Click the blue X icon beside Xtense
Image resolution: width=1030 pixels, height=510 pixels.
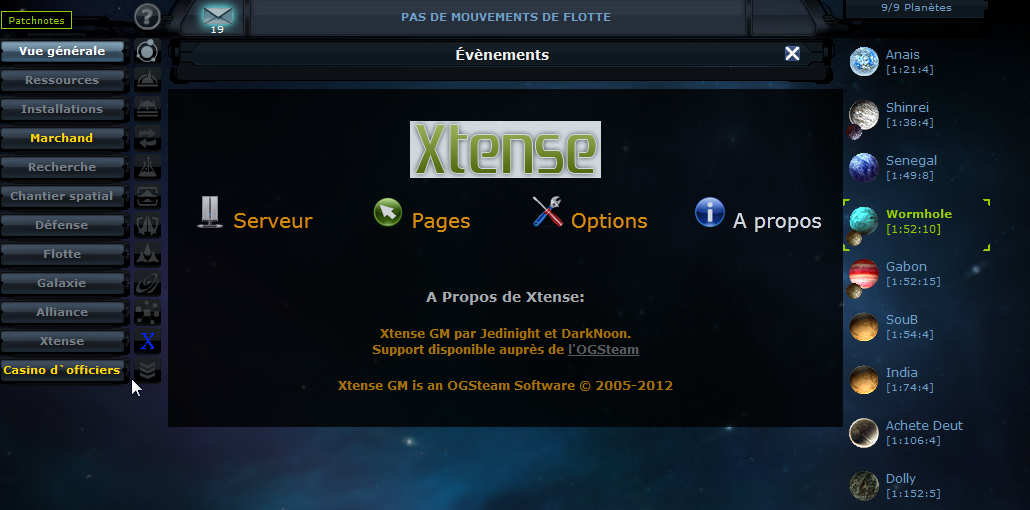tap(148, 342)
